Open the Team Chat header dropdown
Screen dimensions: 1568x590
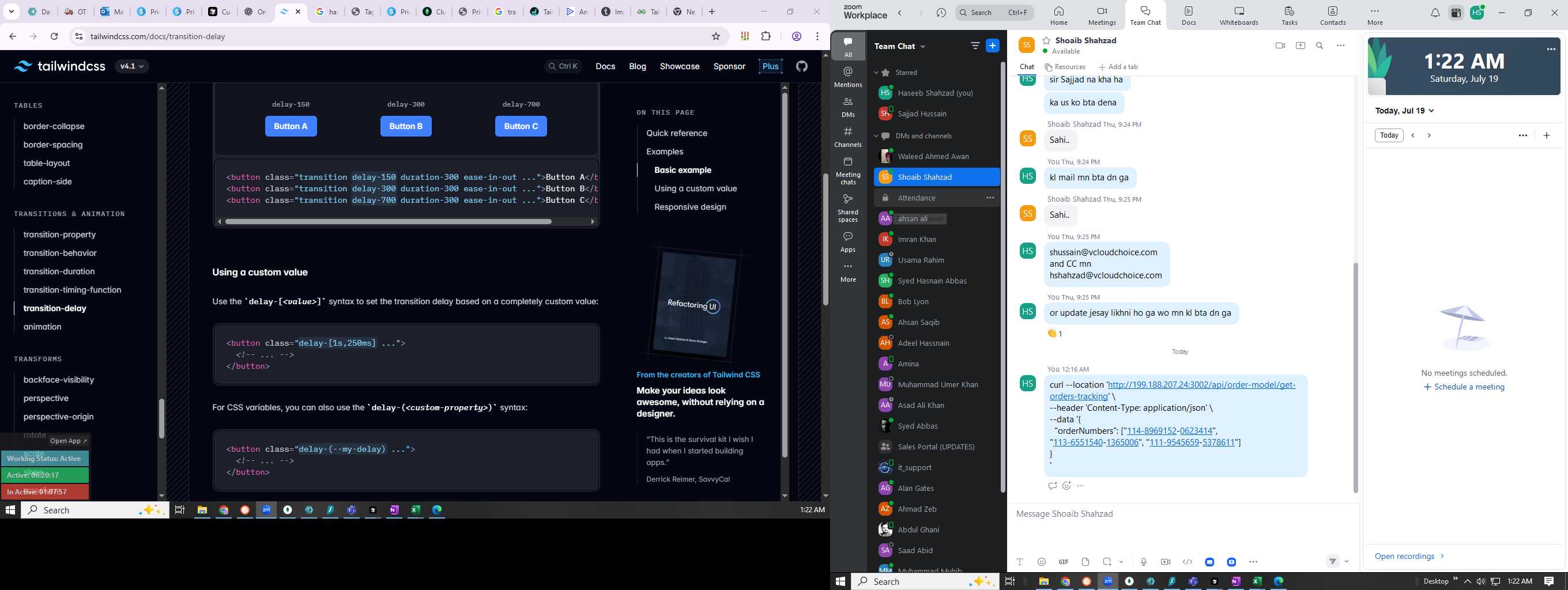click(x=923, y=46)
